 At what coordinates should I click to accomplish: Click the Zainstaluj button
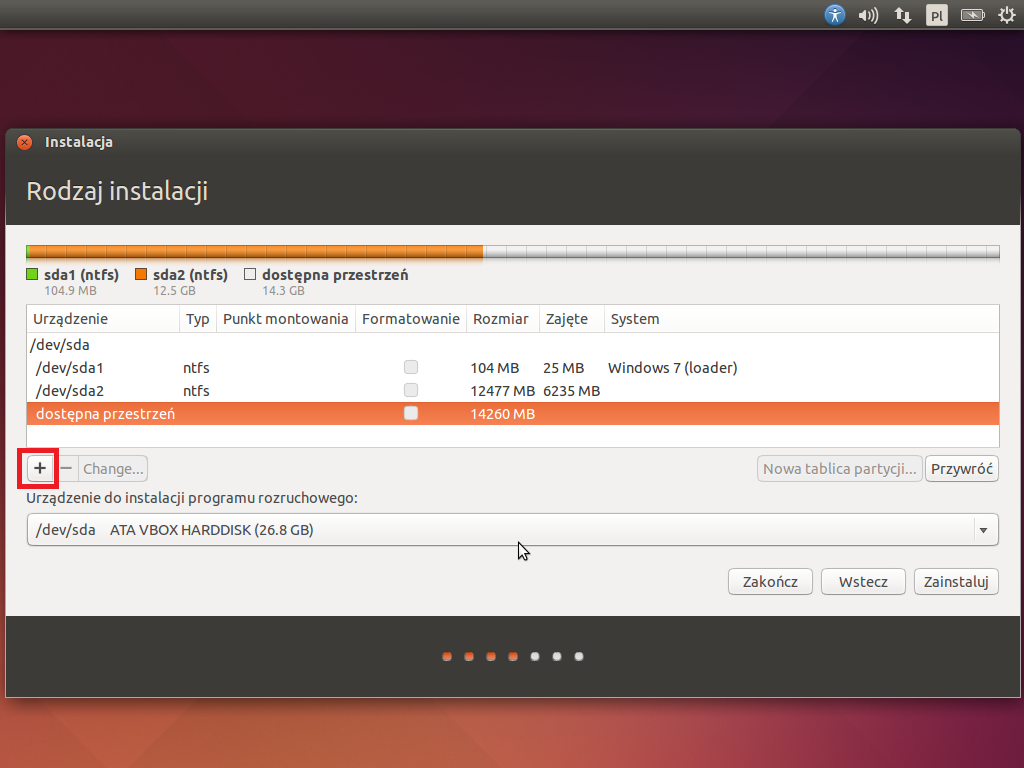coord(956,582)
